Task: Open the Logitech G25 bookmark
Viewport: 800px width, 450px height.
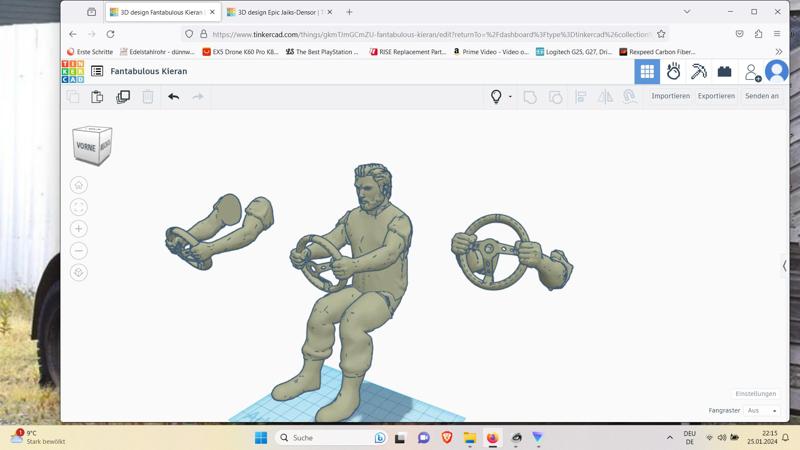Action: [574, 52]
